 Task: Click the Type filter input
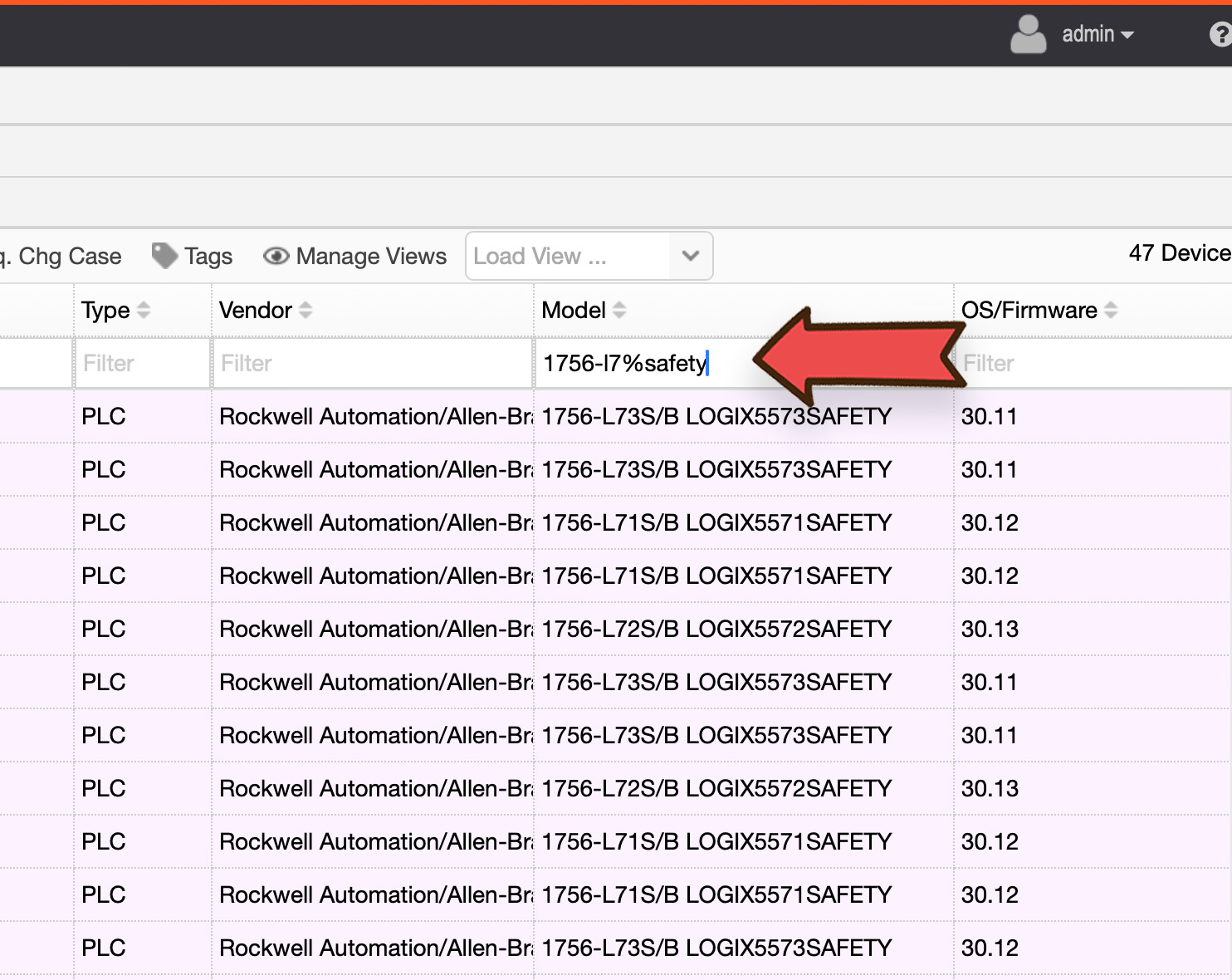coord(143,363)
